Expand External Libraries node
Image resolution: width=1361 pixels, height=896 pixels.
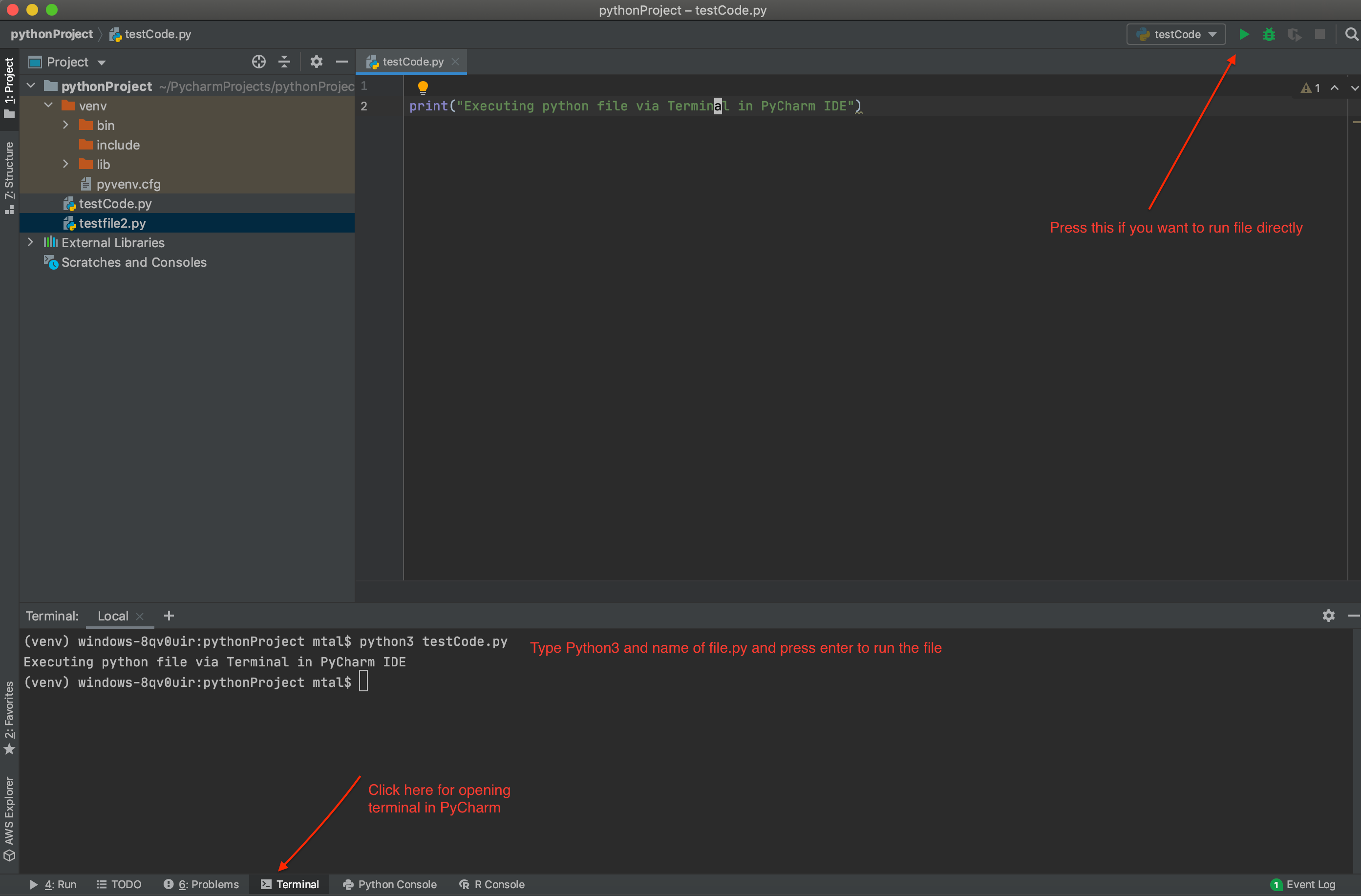click(31, 242)
